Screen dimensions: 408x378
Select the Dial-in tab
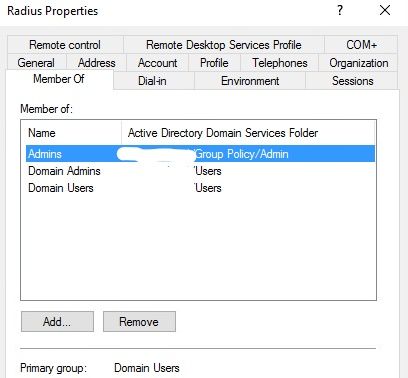152,81
